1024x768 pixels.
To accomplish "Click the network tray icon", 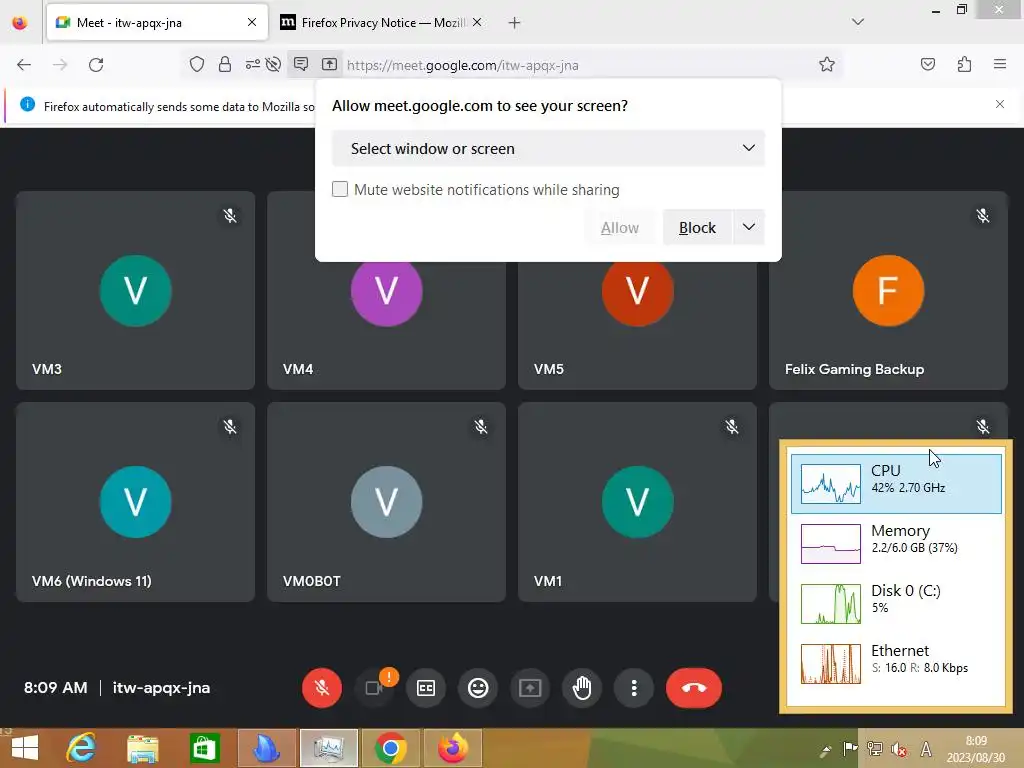I will tap(874, 749).
